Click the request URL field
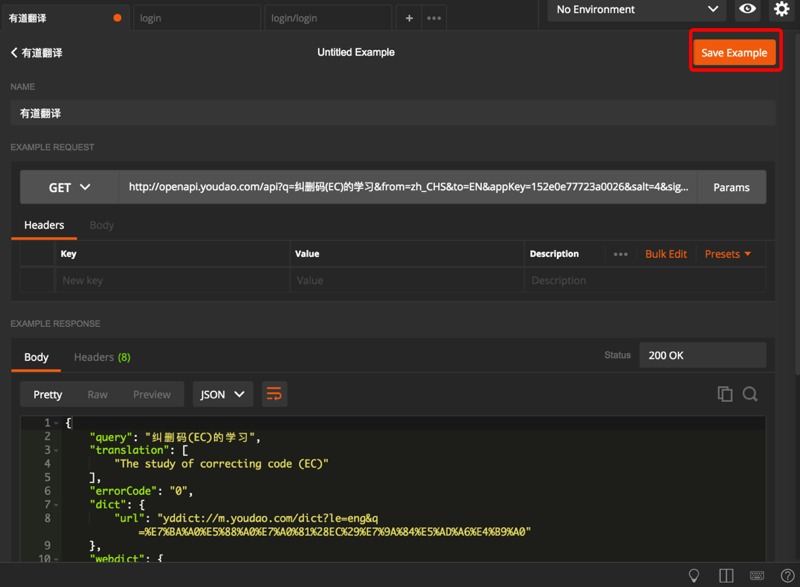 tap(408, 187)
